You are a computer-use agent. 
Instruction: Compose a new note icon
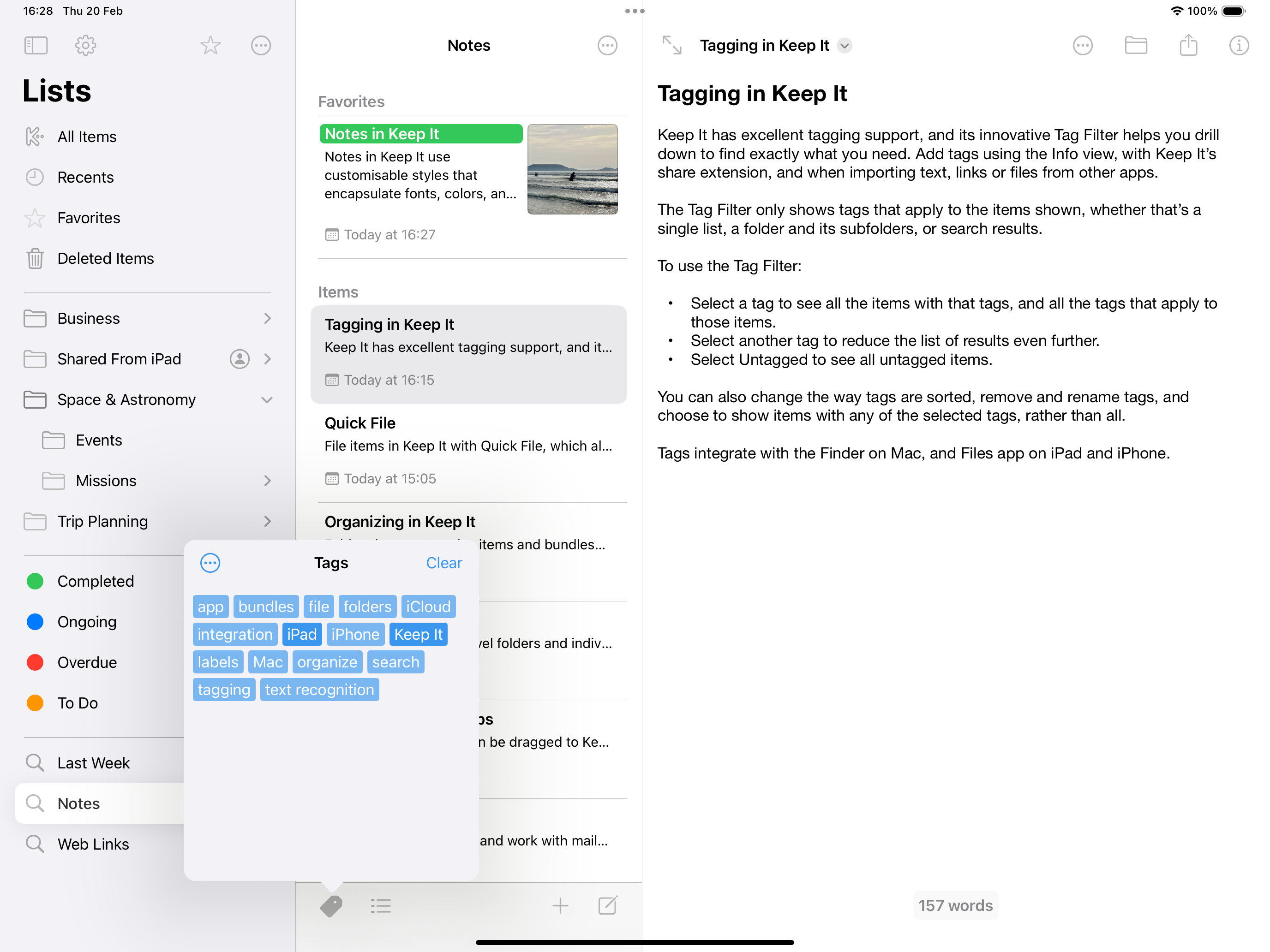pyautogui.click(x=607, y=905)
